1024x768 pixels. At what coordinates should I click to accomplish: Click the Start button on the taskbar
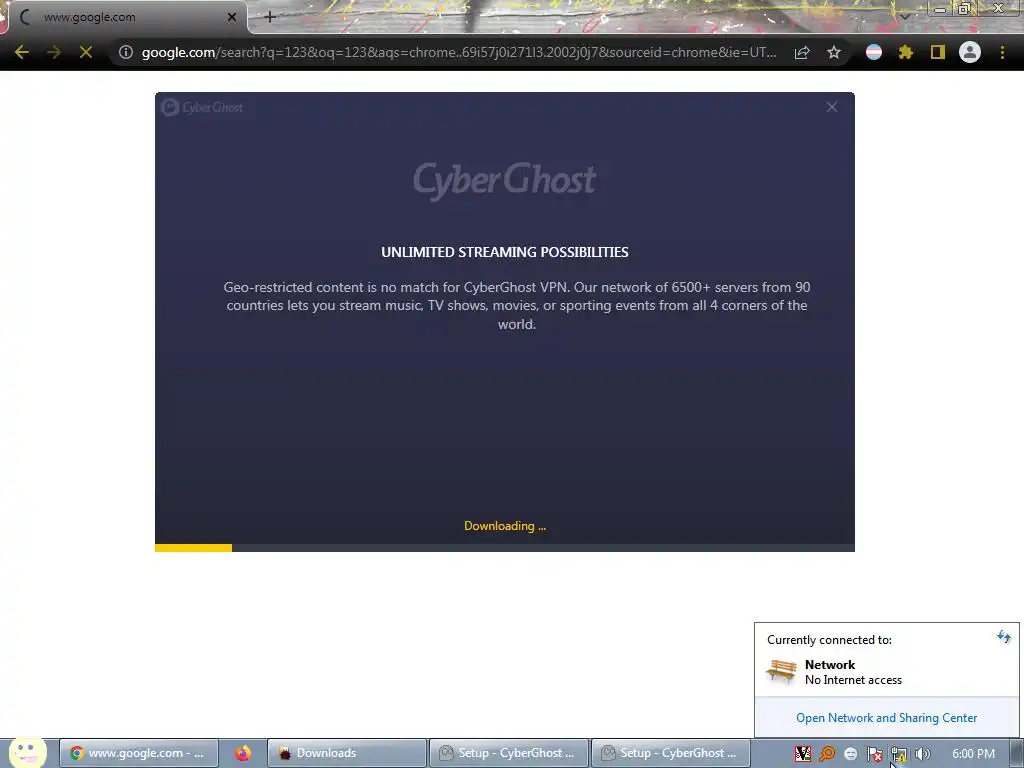(27, 752)
